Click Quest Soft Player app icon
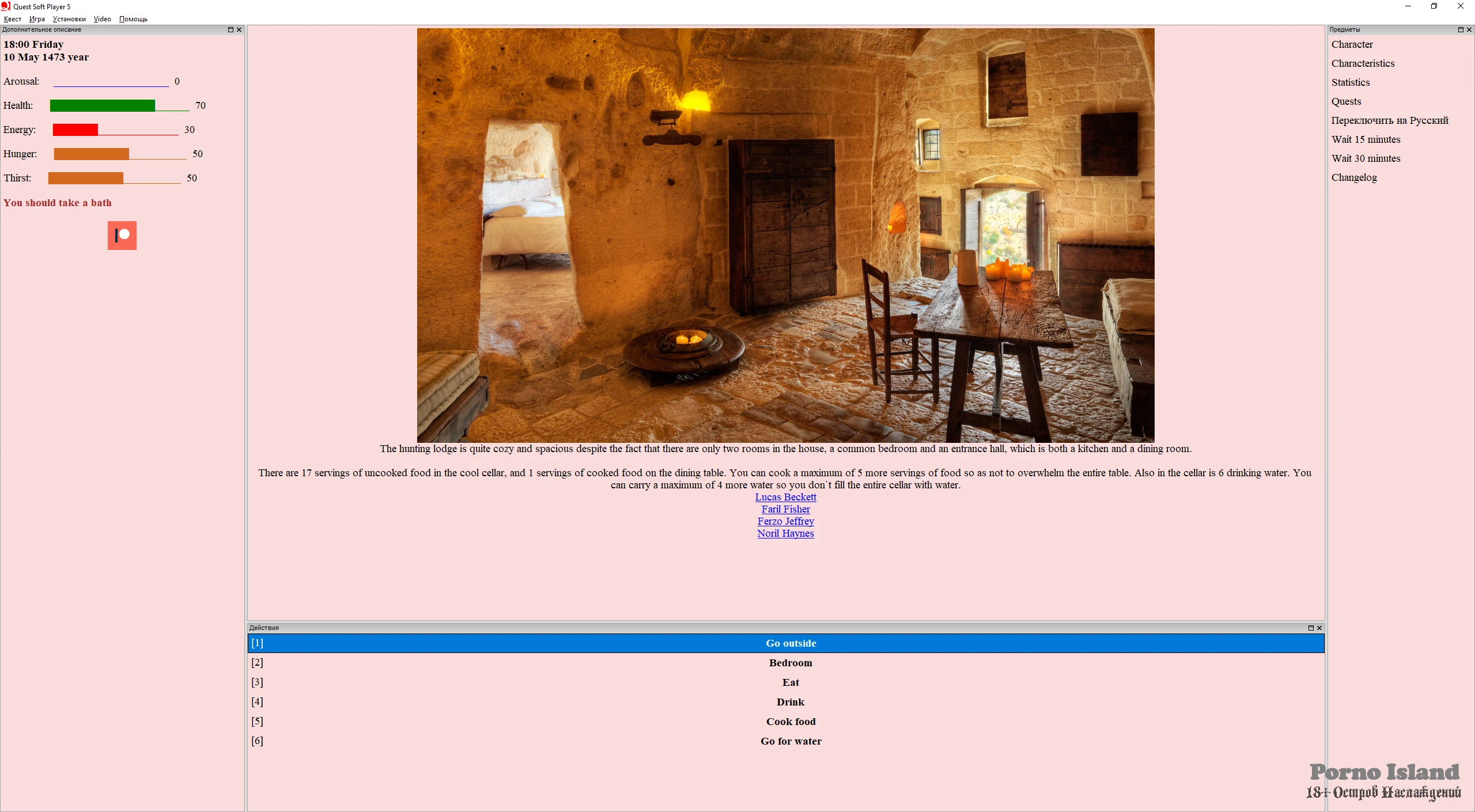Screen dimensions: 1475x812 (6, 6)
